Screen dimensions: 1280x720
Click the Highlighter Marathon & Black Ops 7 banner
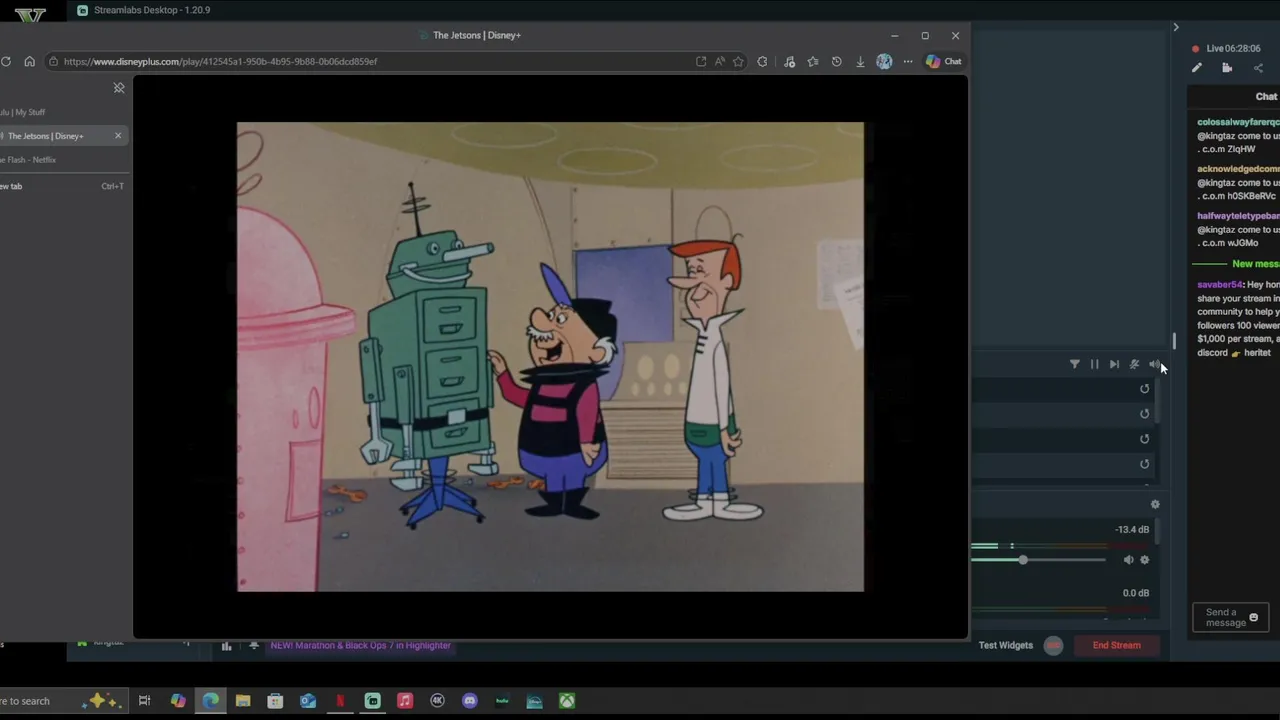(360, 645)
